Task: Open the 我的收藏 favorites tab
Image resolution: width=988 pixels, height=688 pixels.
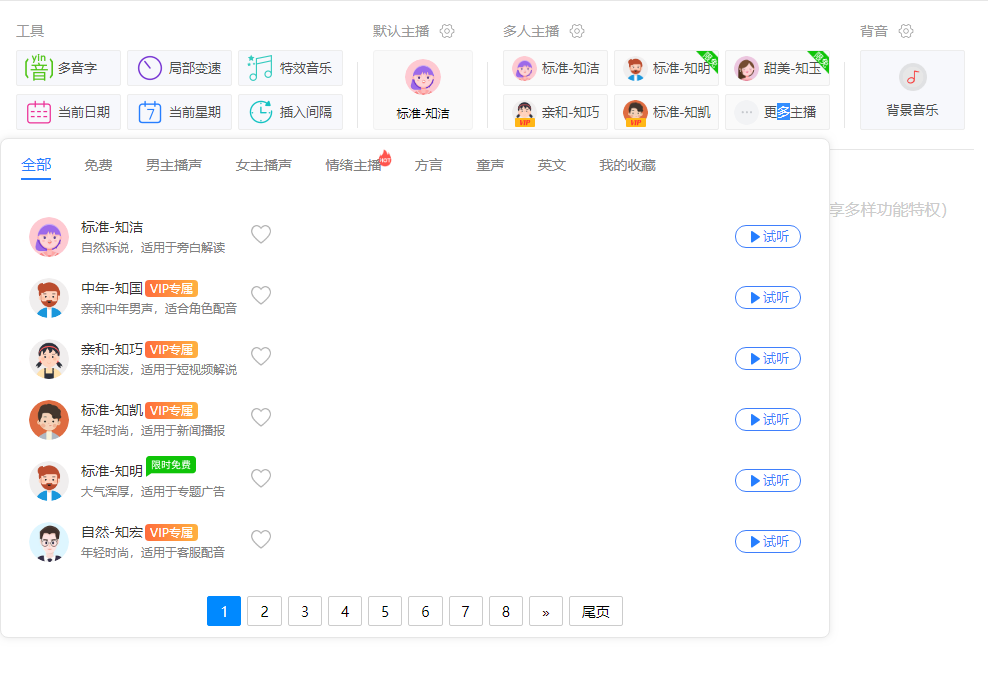Action: click(x=628, y=165)
